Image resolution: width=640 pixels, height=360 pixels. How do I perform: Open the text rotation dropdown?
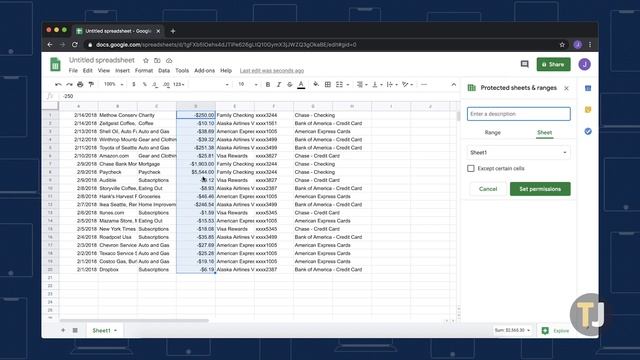pyautogui.click(x=407, y=84)
